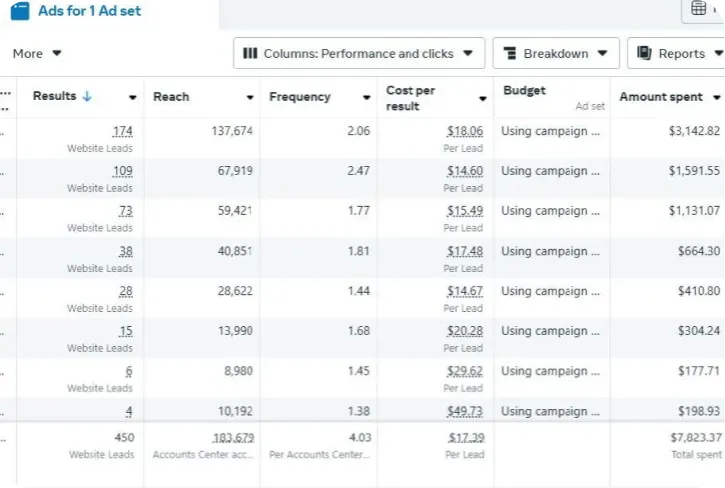Screen dimensions: 725x488
Task: Open the More dropdown menu
Action: [x=37, y=54]
